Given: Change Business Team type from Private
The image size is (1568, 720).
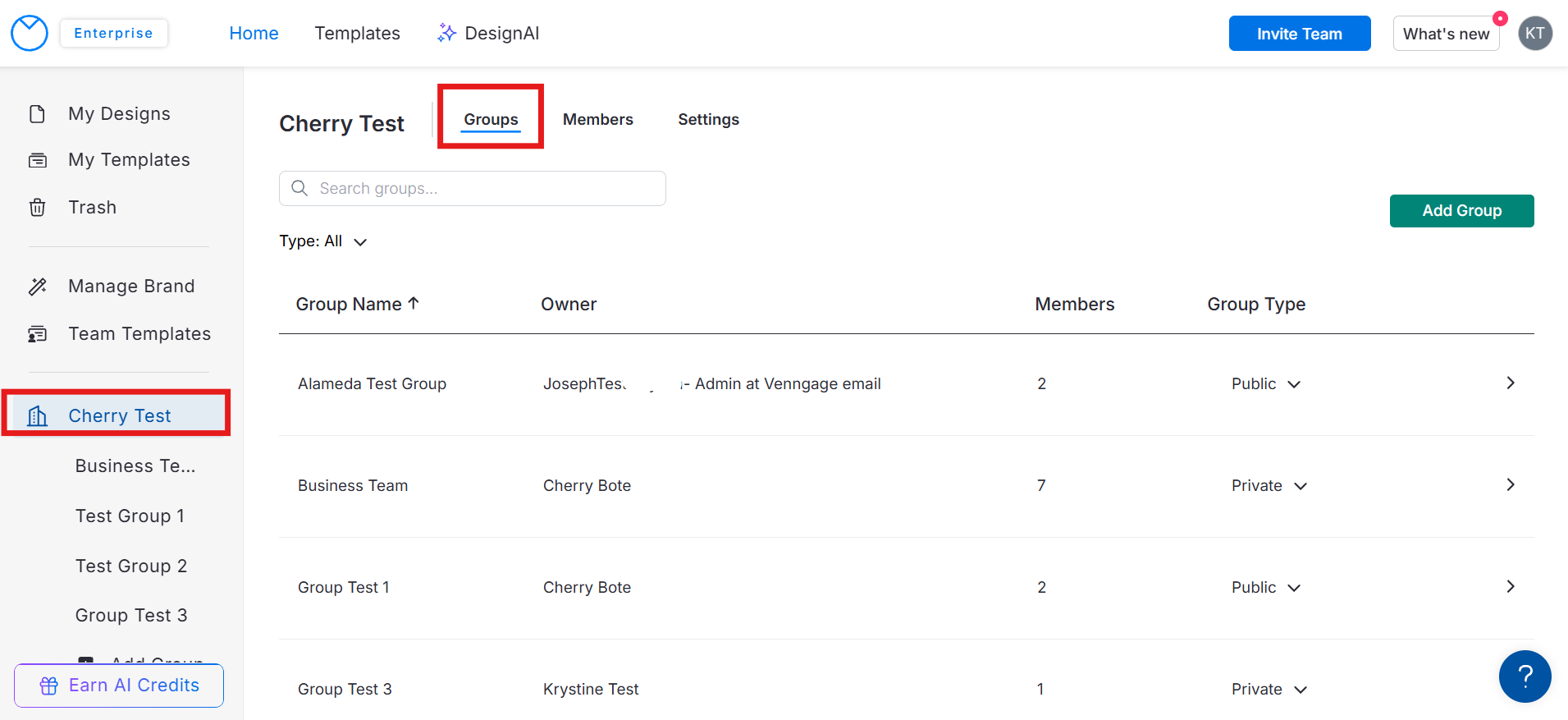Looking at the screenshot, I should (x=1269, y=485).
